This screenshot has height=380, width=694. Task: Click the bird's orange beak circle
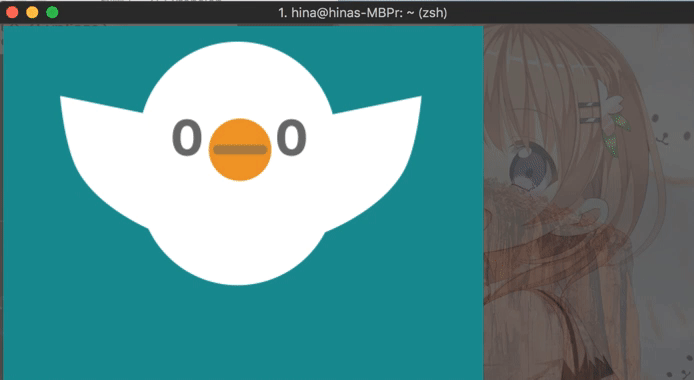pos(240,150)
